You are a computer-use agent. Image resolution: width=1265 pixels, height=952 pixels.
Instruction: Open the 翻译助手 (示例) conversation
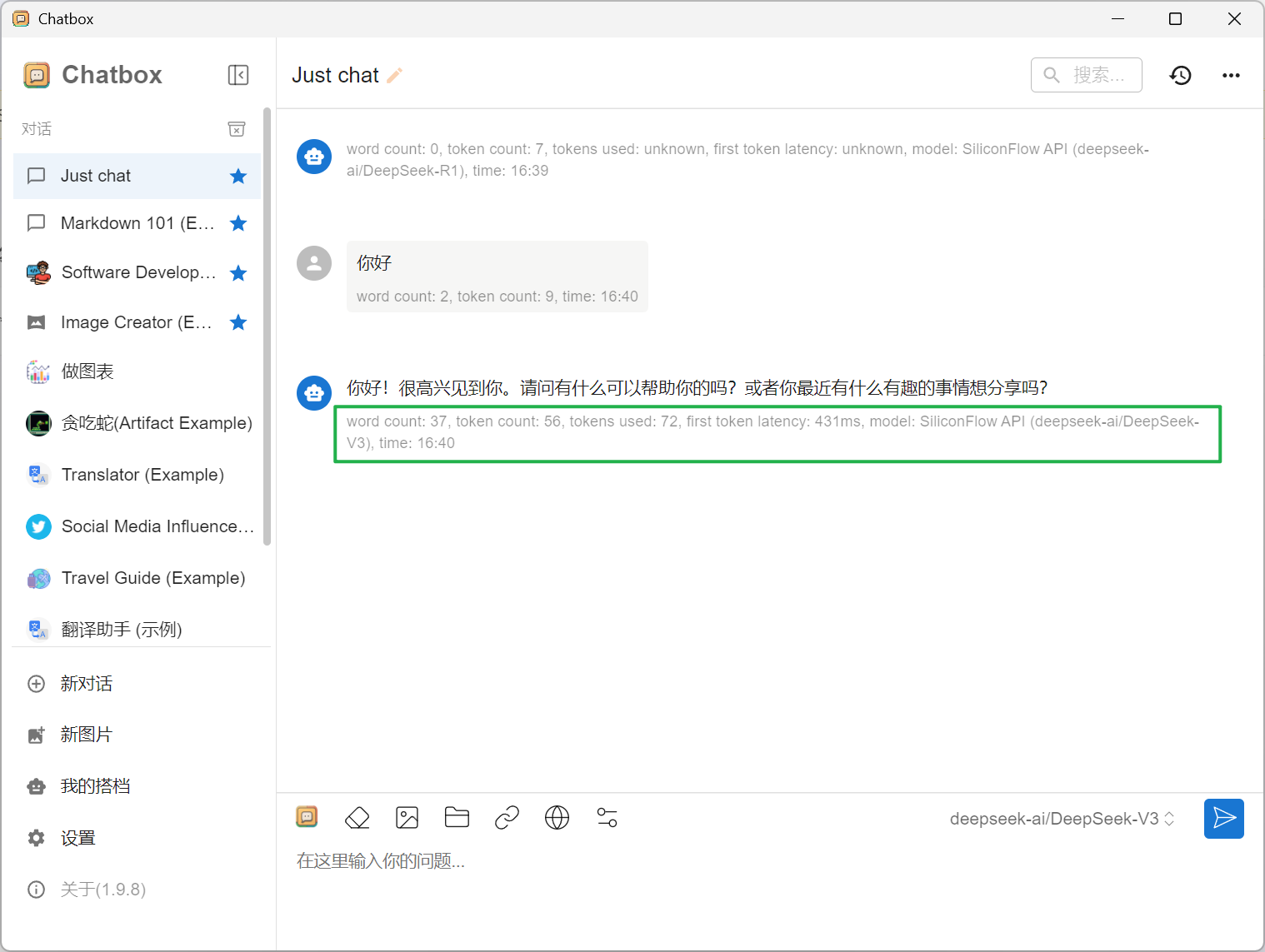pyautogui.click(x=137, y=629)
